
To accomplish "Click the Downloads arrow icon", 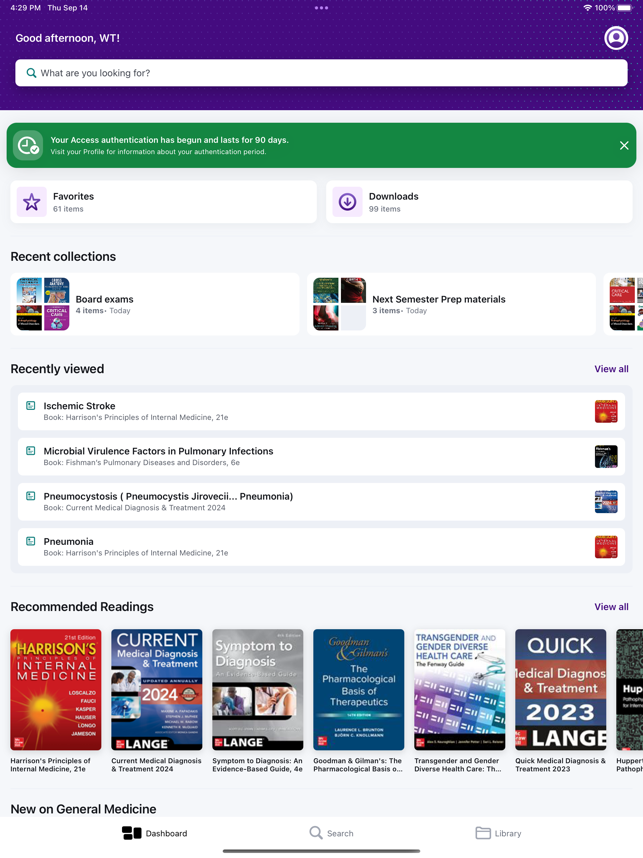I will [347, 202].
